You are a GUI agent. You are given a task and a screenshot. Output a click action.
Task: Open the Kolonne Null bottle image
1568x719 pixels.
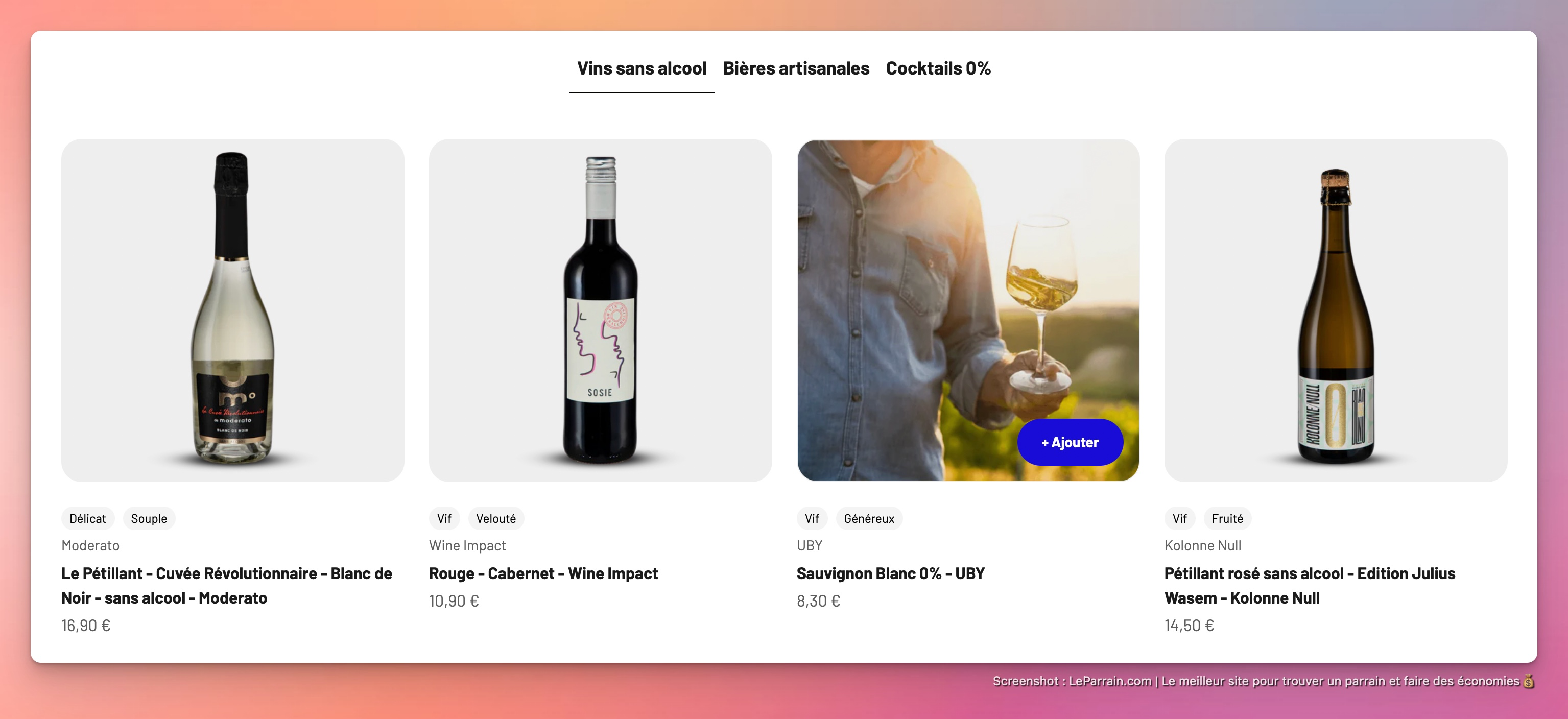point(1336,310)
